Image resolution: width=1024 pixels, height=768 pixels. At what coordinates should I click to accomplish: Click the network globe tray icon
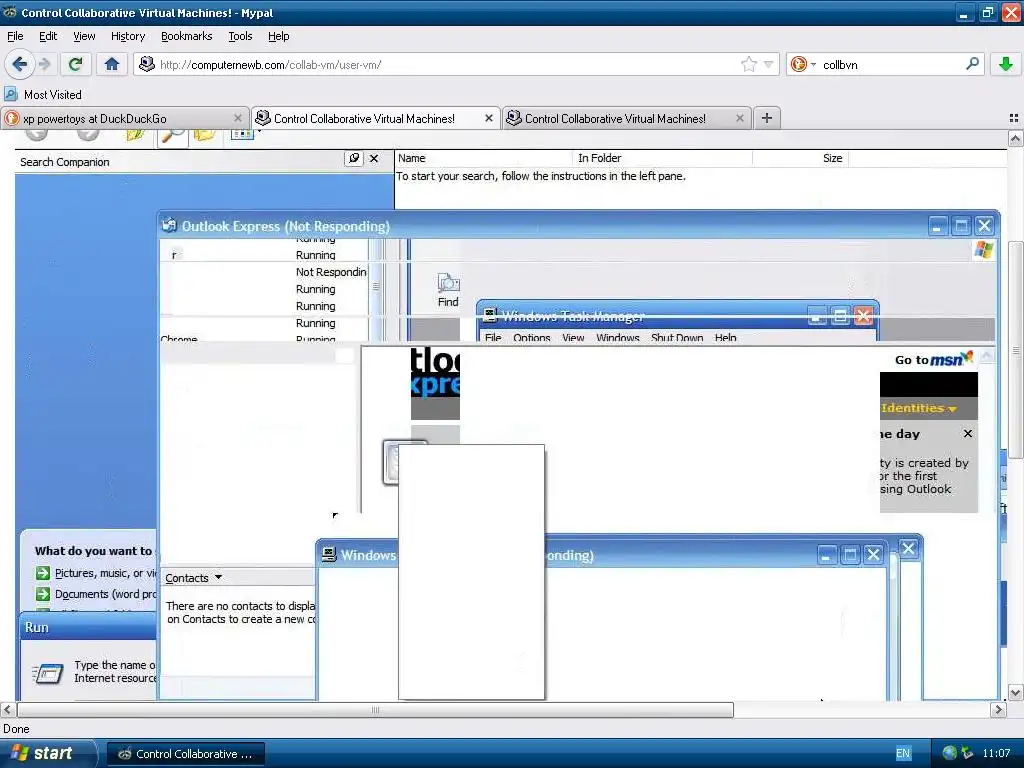(950, 753)
